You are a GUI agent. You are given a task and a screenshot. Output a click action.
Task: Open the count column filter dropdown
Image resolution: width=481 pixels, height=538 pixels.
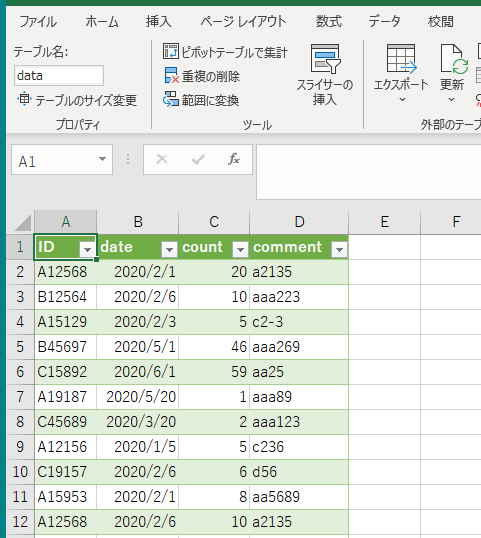tap(240, 249)
